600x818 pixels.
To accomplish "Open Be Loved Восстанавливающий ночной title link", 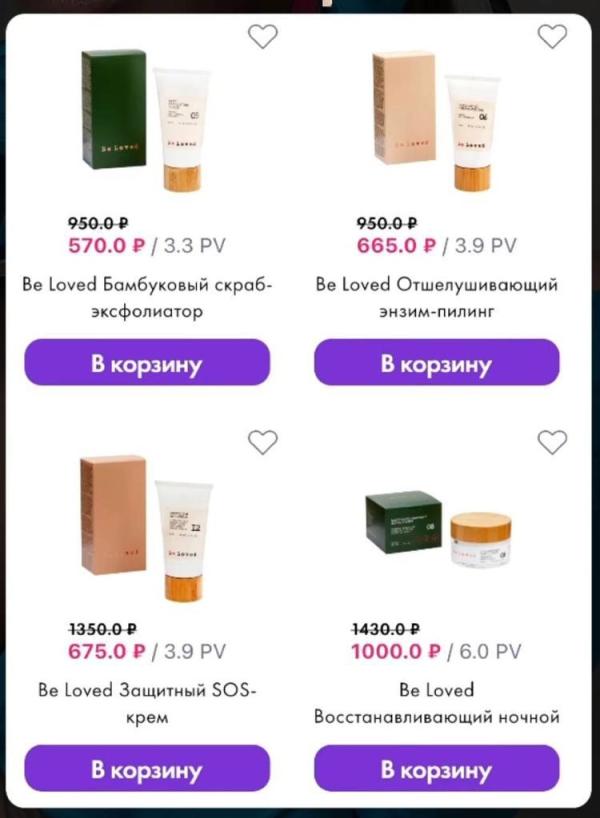I will point(437,704).
